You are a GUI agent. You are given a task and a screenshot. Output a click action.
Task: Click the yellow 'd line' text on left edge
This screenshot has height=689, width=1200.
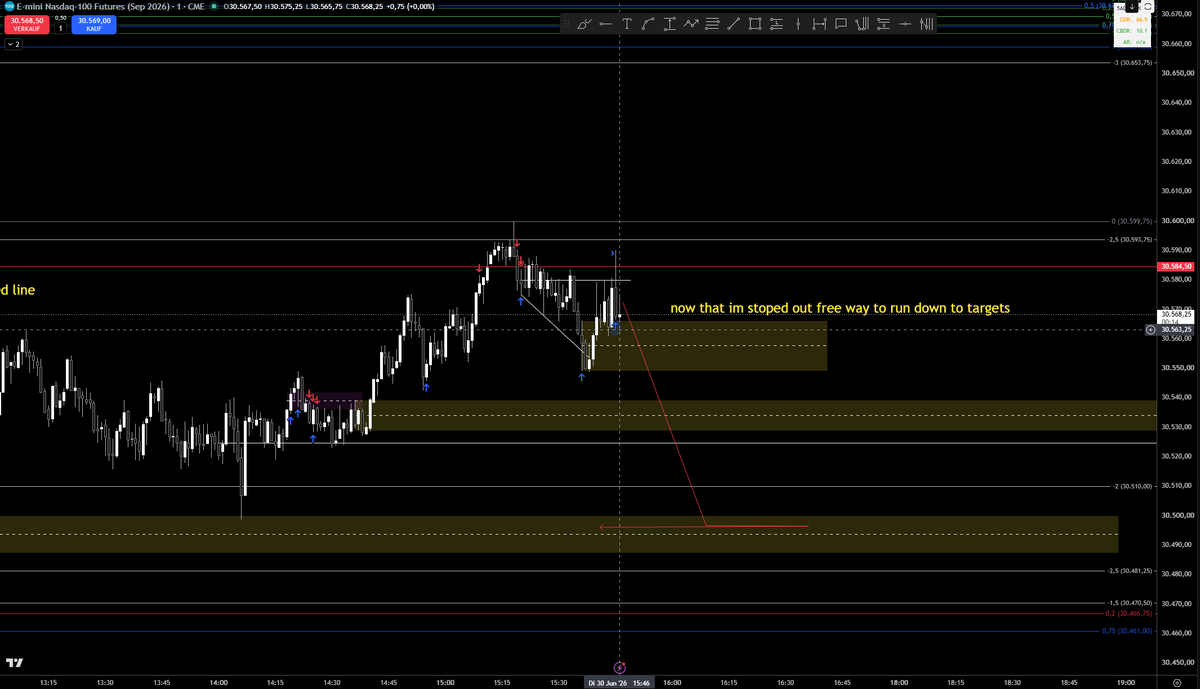(18, 290)
